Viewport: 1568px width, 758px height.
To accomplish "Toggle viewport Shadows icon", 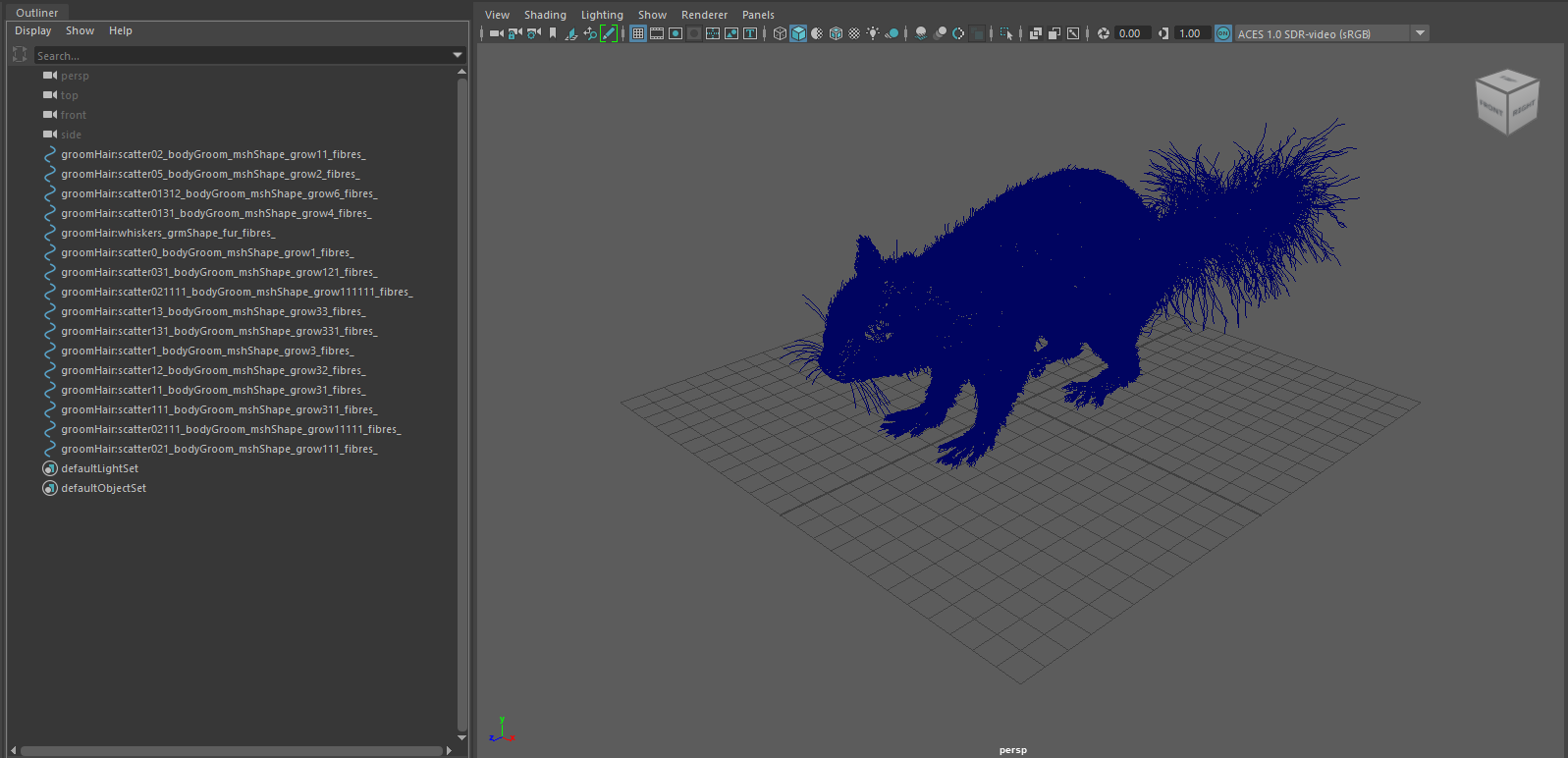I will click(892, 33).
